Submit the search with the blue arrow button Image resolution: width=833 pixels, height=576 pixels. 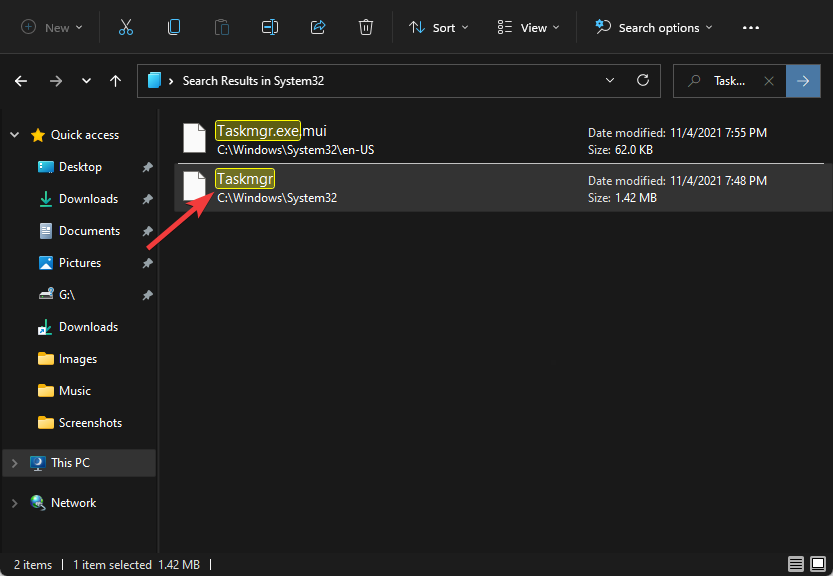pos(803,80)
